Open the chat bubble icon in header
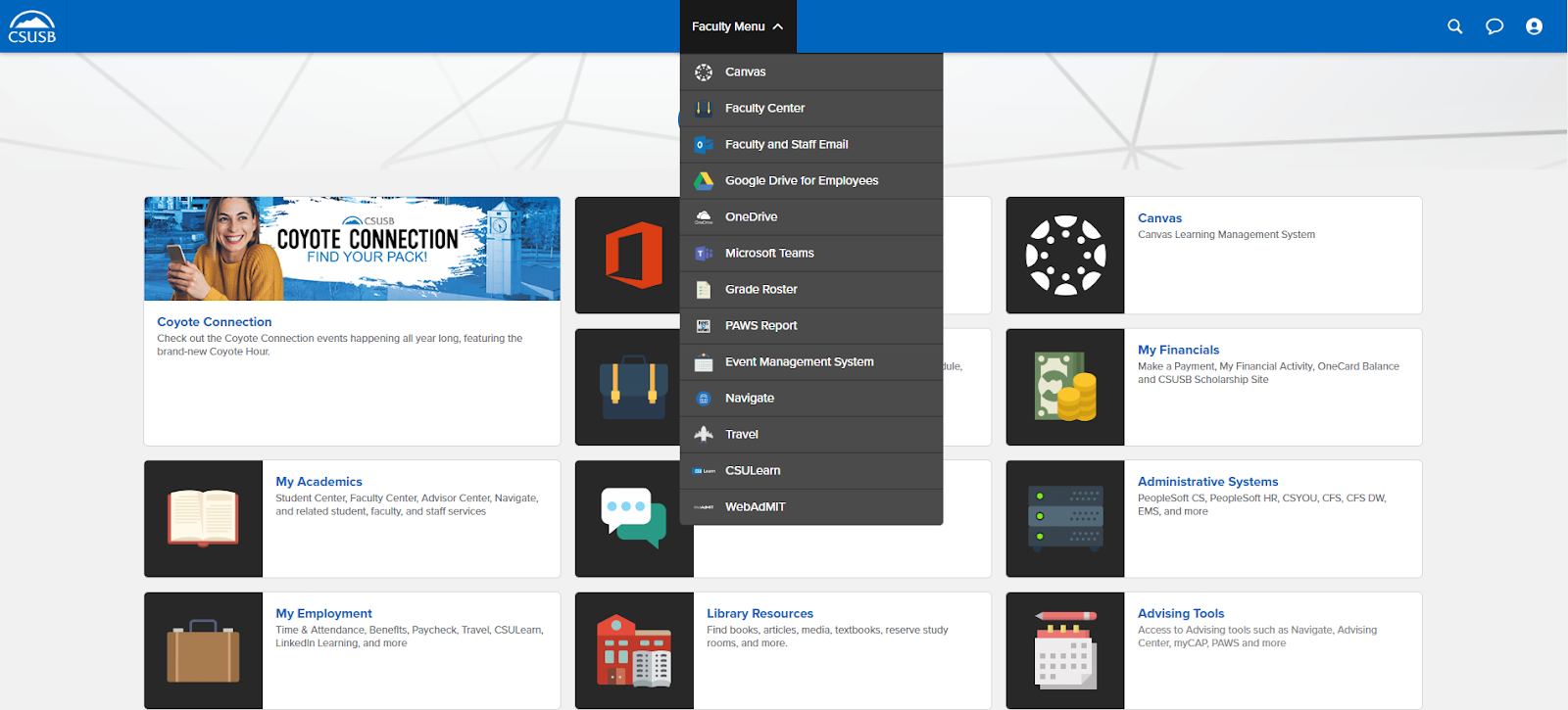The height and width of the screenshot is (710, 1568). click(x=1494, y=26)
